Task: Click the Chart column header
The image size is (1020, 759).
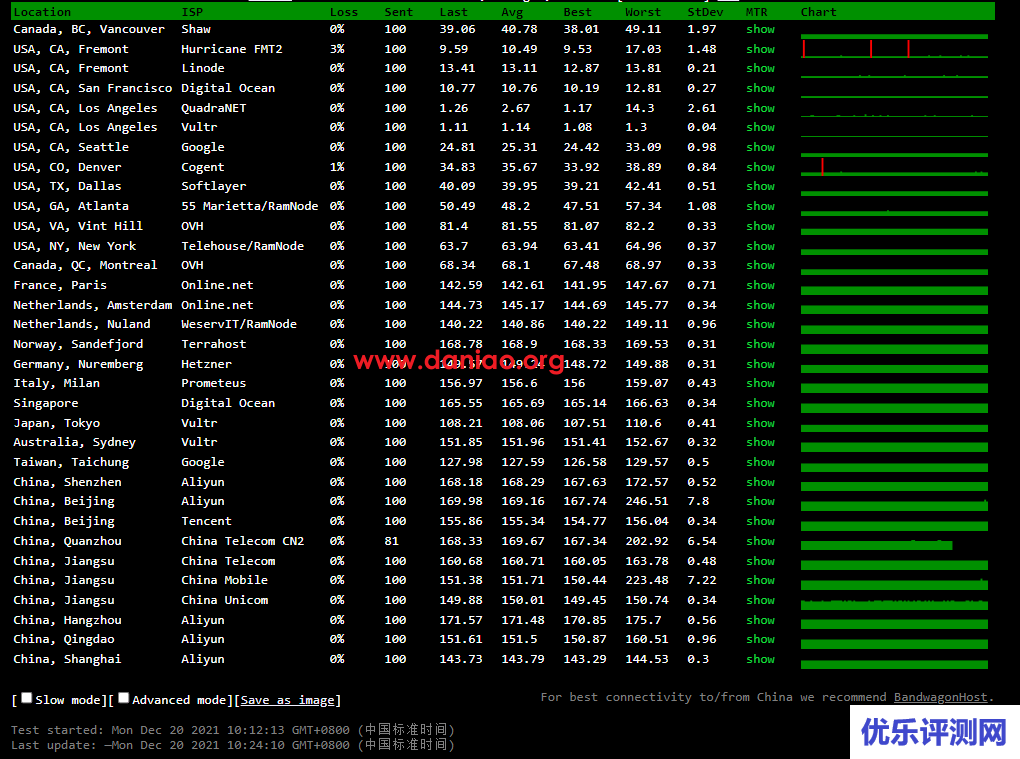Action: click(x=818, y=12)
